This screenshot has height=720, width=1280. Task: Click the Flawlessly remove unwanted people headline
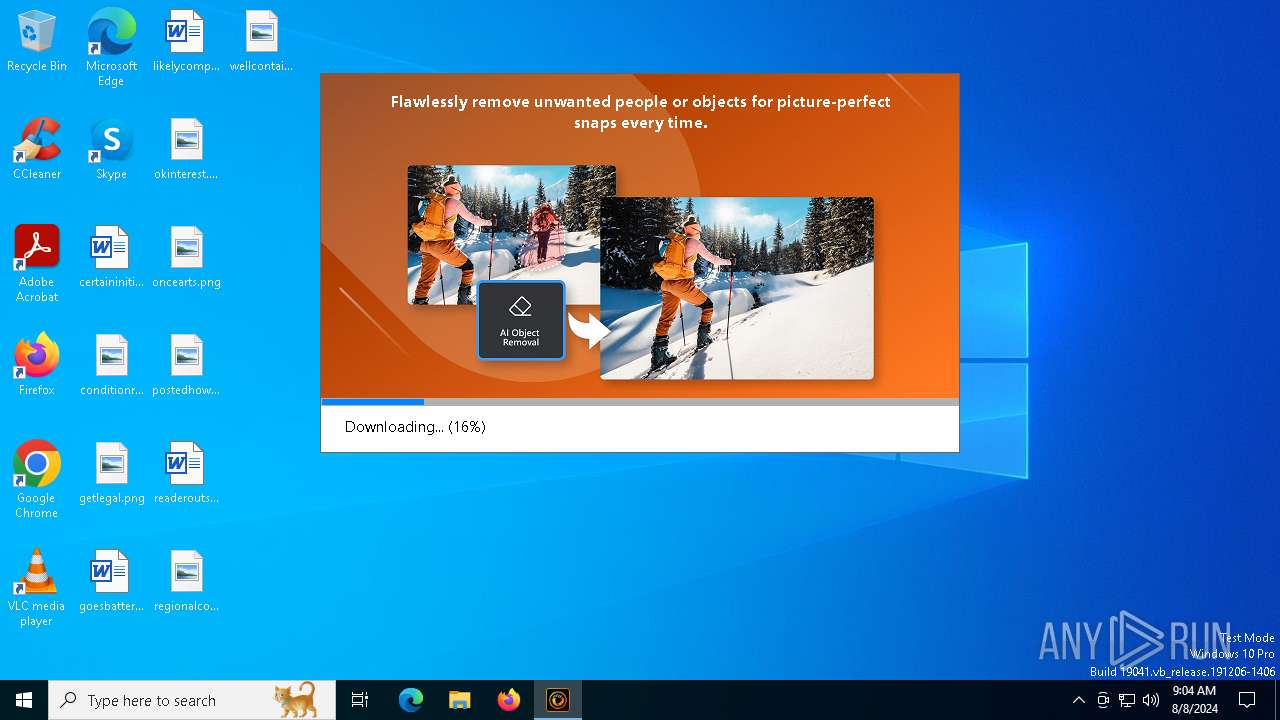point(640,112)
